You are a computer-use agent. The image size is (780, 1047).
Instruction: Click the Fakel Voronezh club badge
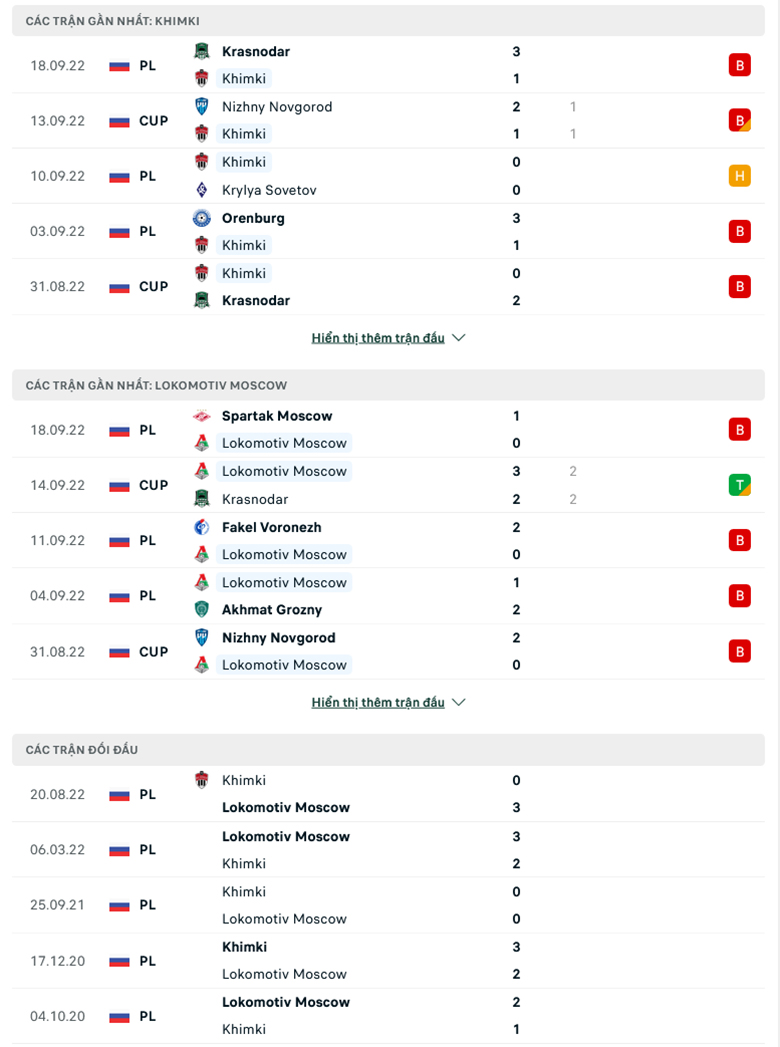pyautogui.click(x=202, y=528)
